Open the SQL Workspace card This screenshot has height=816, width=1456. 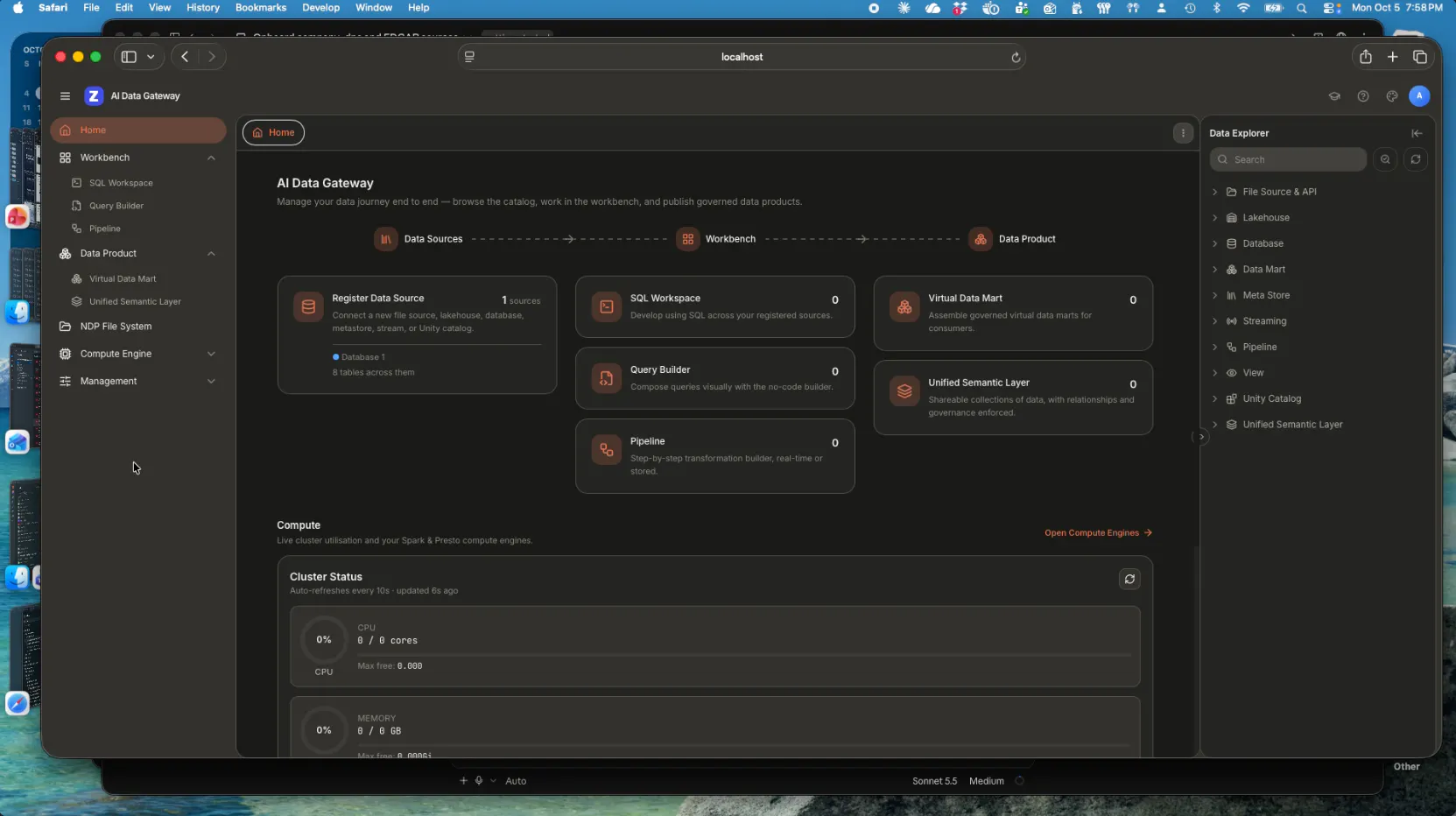[x=714, y=307]
